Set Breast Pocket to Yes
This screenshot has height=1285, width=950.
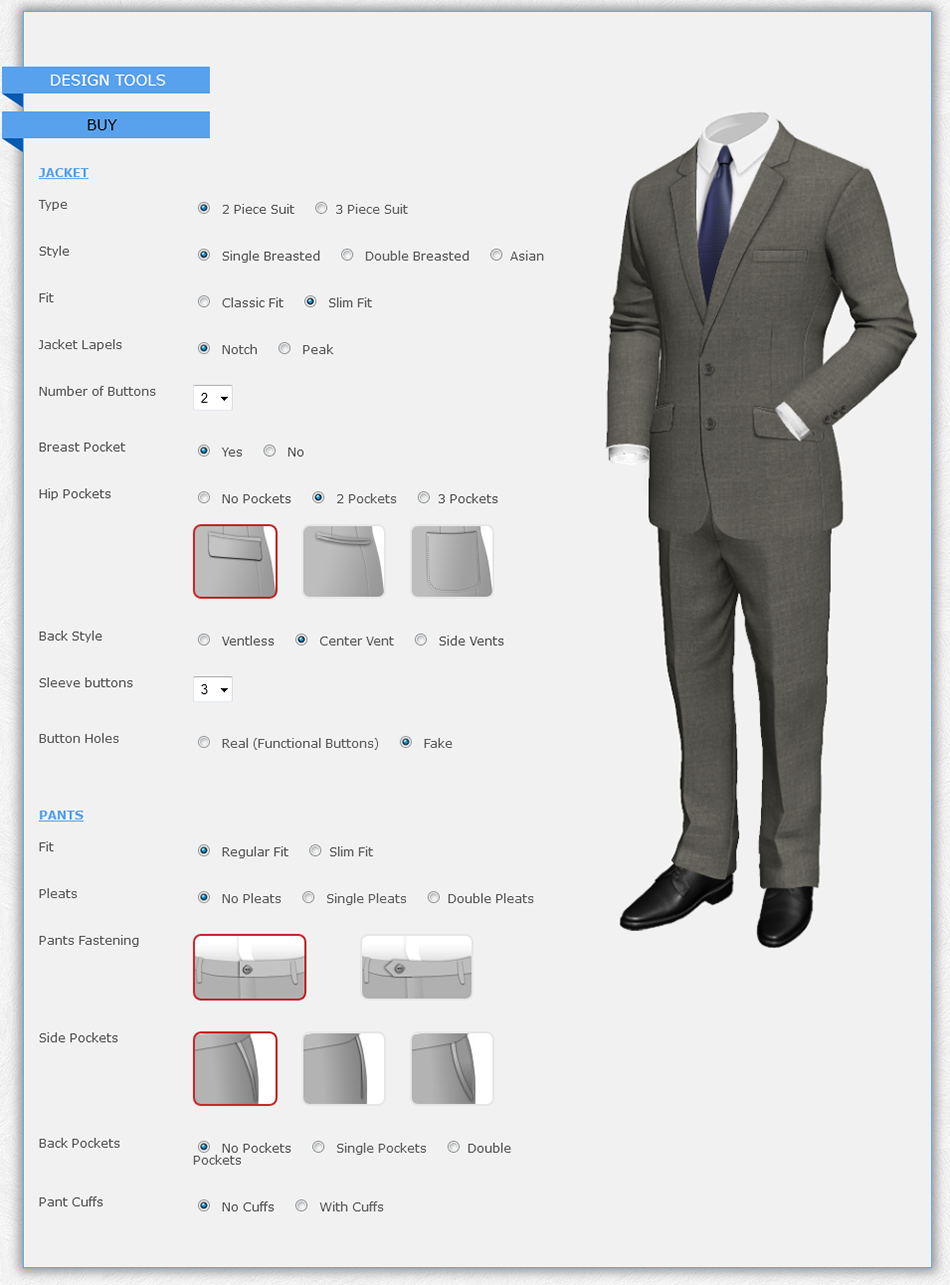[204, 451]
